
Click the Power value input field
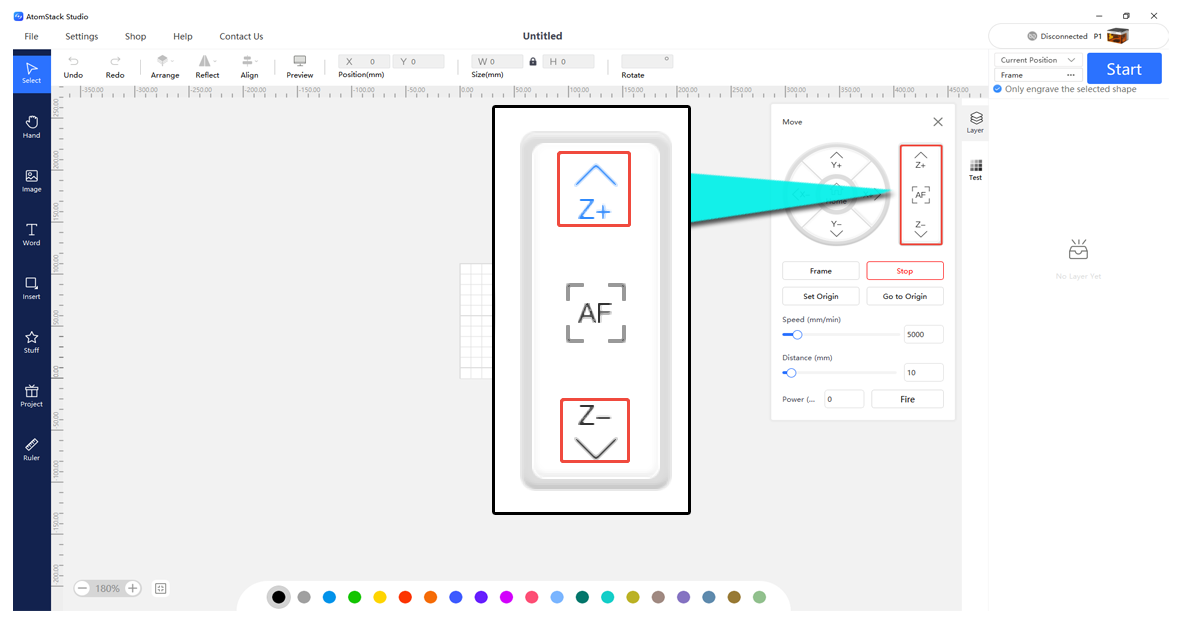(843, 399)
